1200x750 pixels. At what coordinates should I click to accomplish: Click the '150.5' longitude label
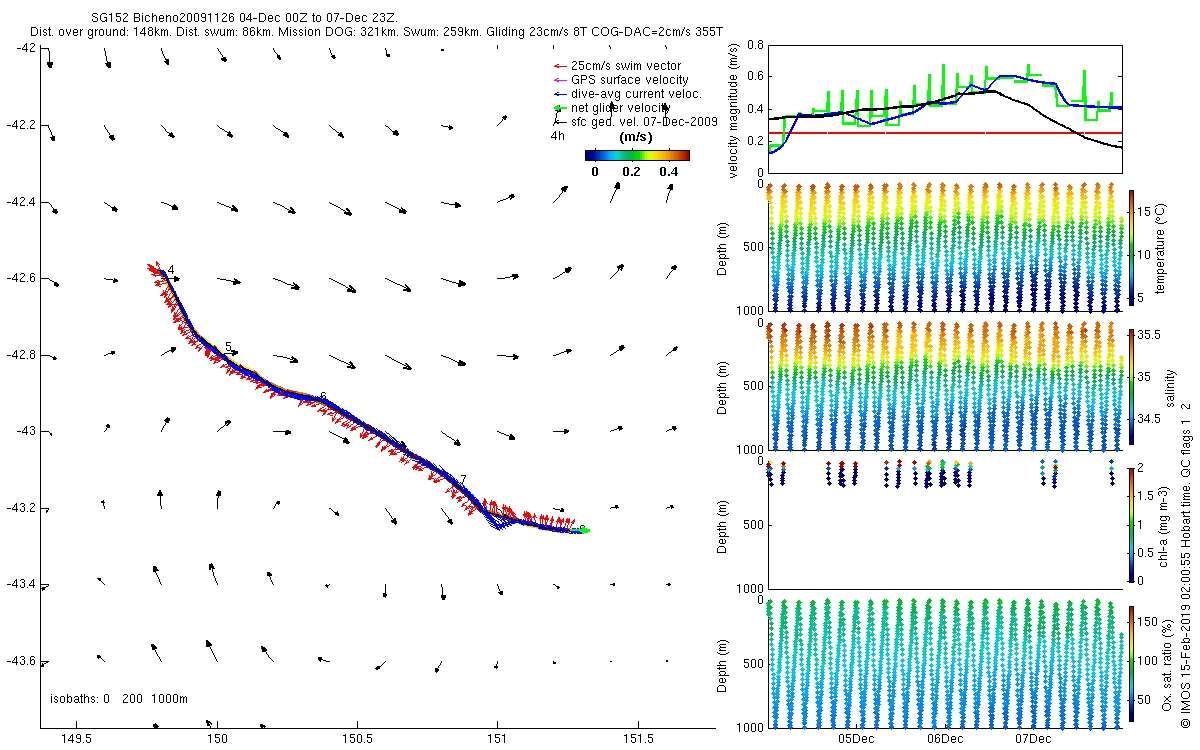[357, 739]
